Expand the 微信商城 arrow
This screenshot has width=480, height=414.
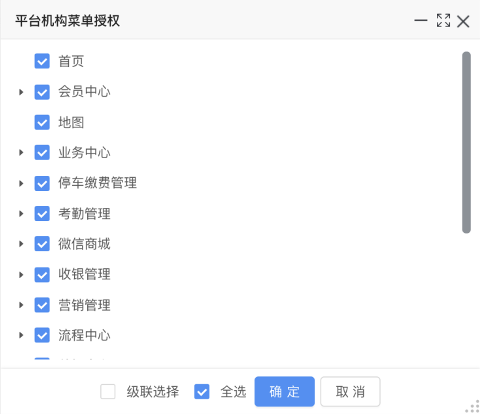pos(21,244)
